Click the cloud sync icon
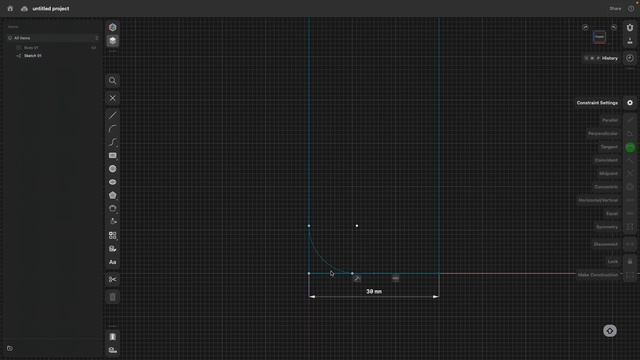Screen dimensions: 640x360 coord(24,9)
